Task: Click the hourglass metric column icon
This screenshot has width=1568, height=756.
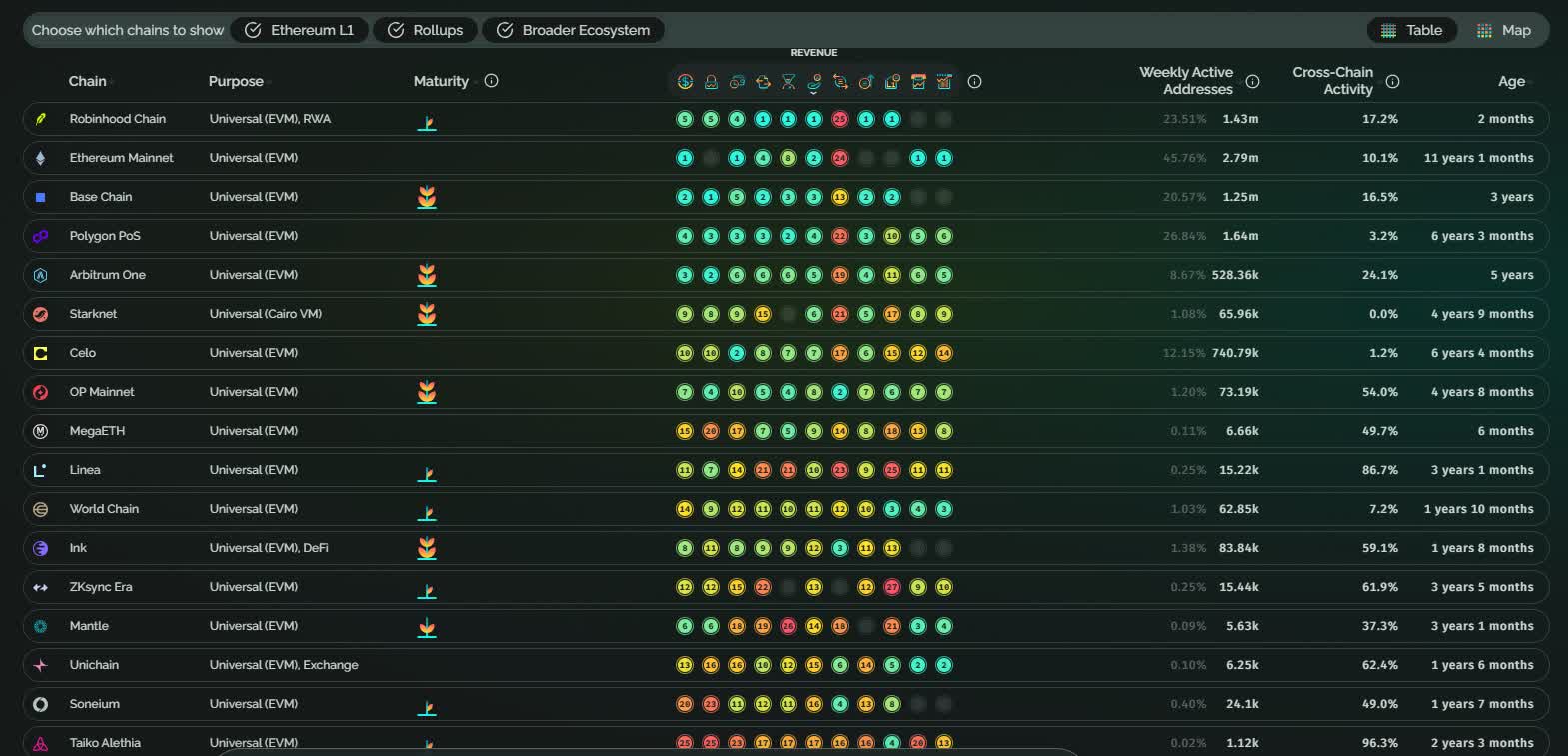Action: coord(788,82)
